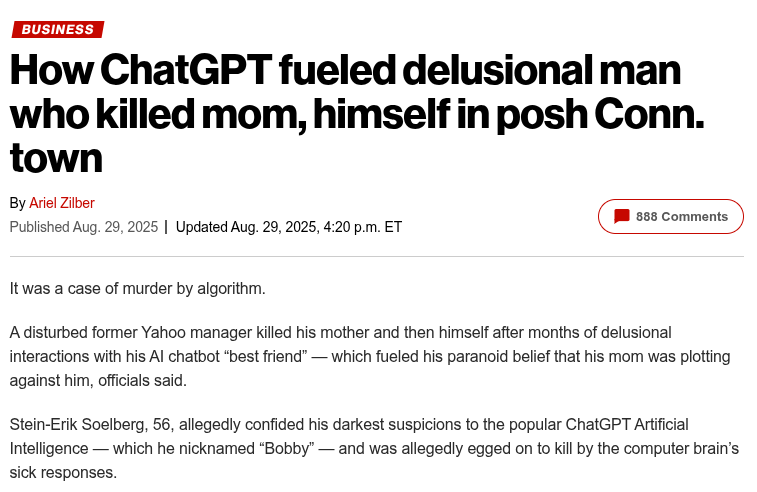This screenshot has height=492, width=757.
Task: Click the Updated 4:20 p.m. ET timestamp
Action: pos(288,227)
